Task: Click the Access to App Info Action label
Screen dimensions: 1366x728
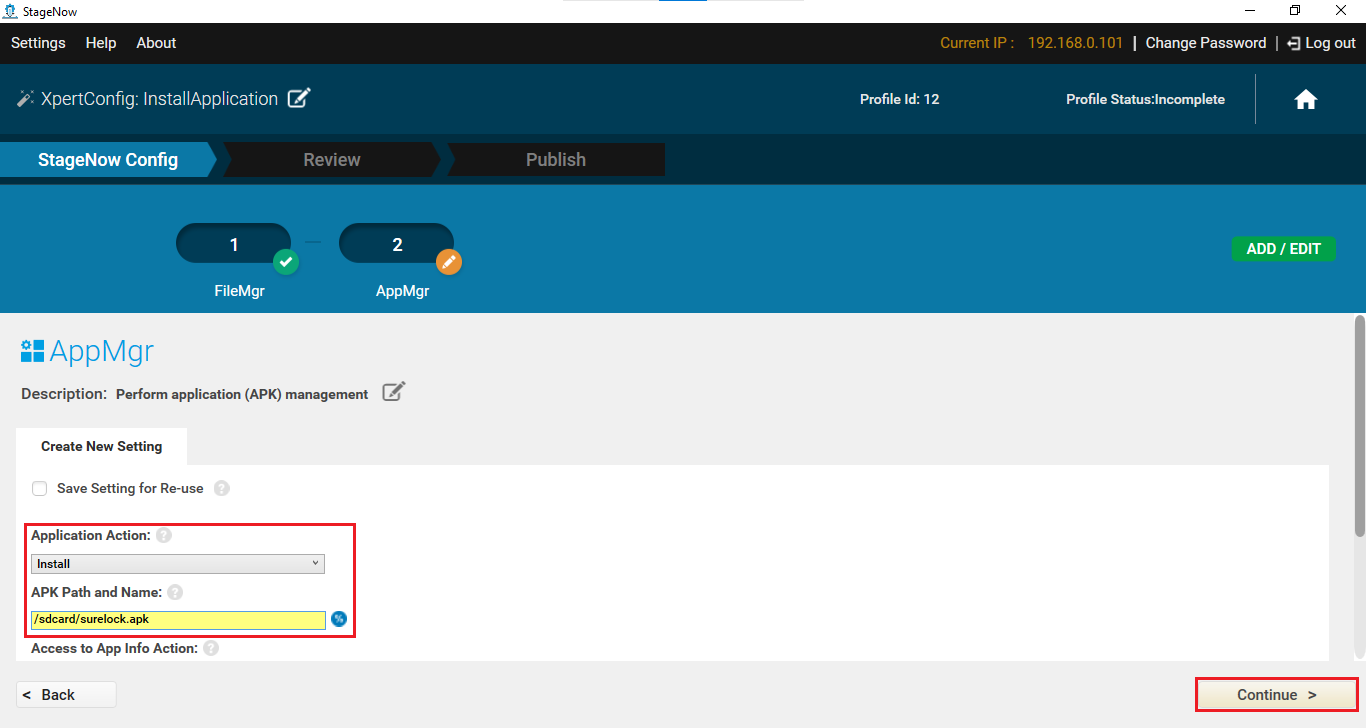Action: 114,648
